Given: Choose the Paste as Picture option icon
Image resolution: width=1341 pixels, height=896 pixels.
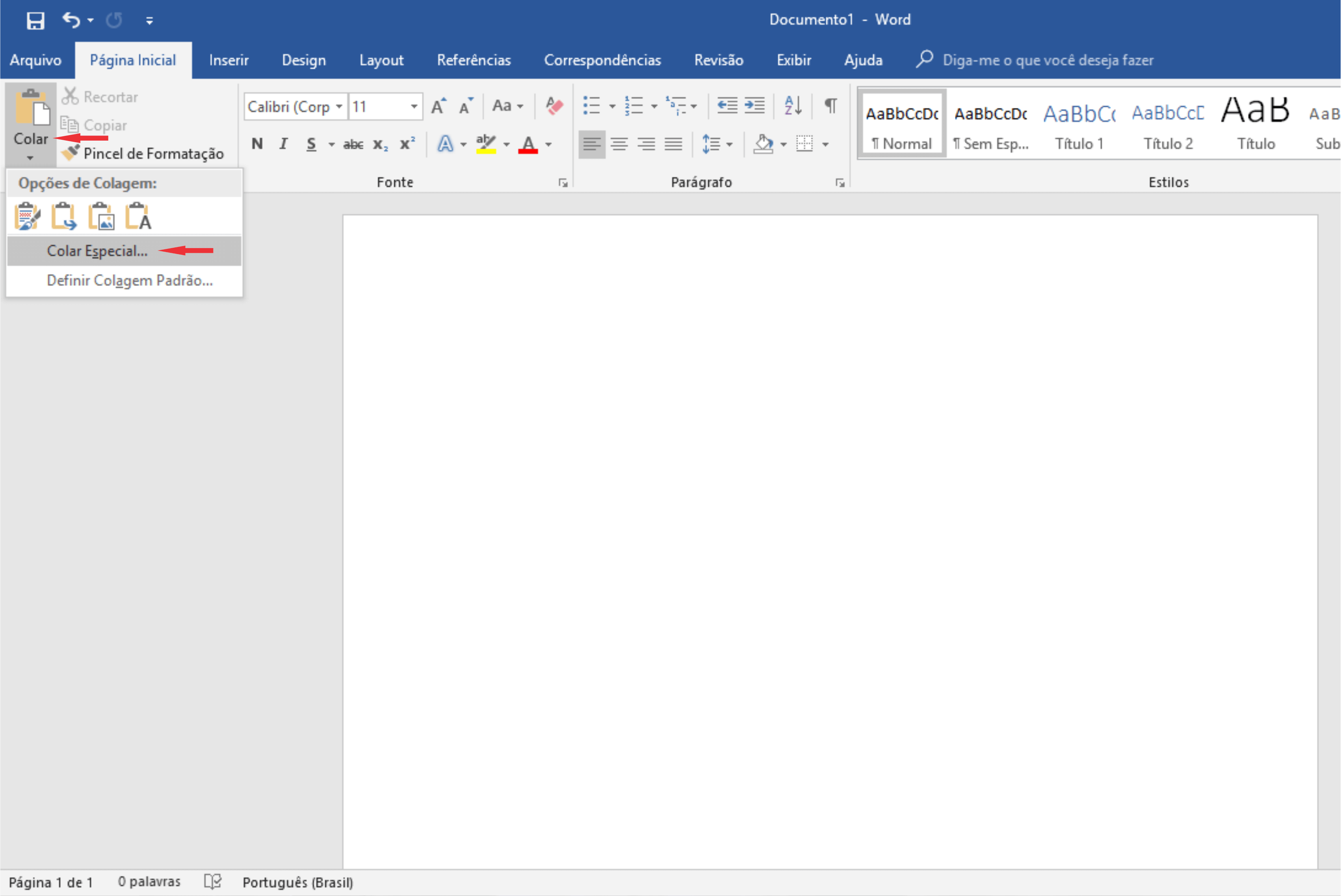Looking at the screenshot, I should pyautogui.click(x=101, y=217).
